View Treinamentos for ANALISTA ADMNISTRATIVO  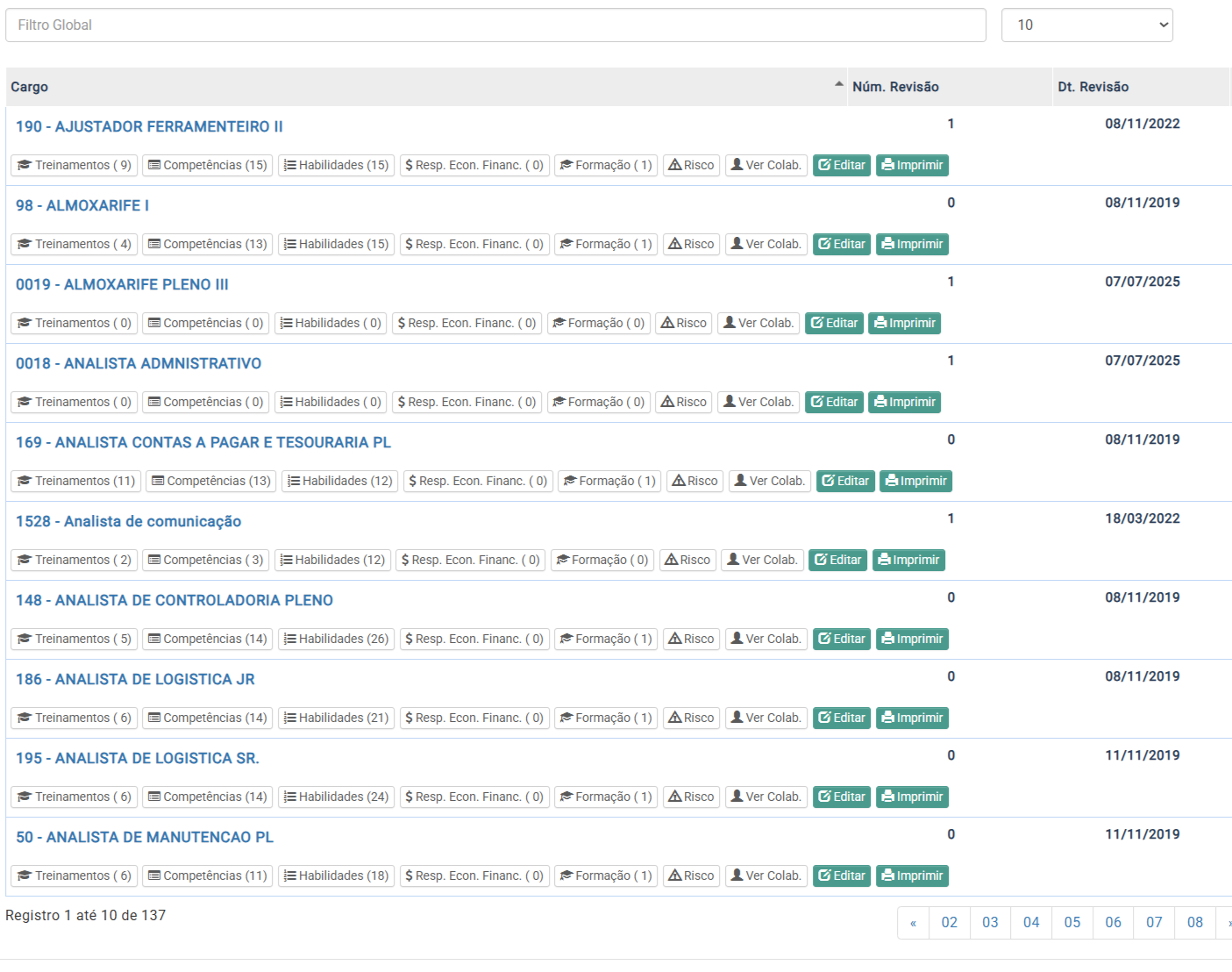(x=74, y=402)
